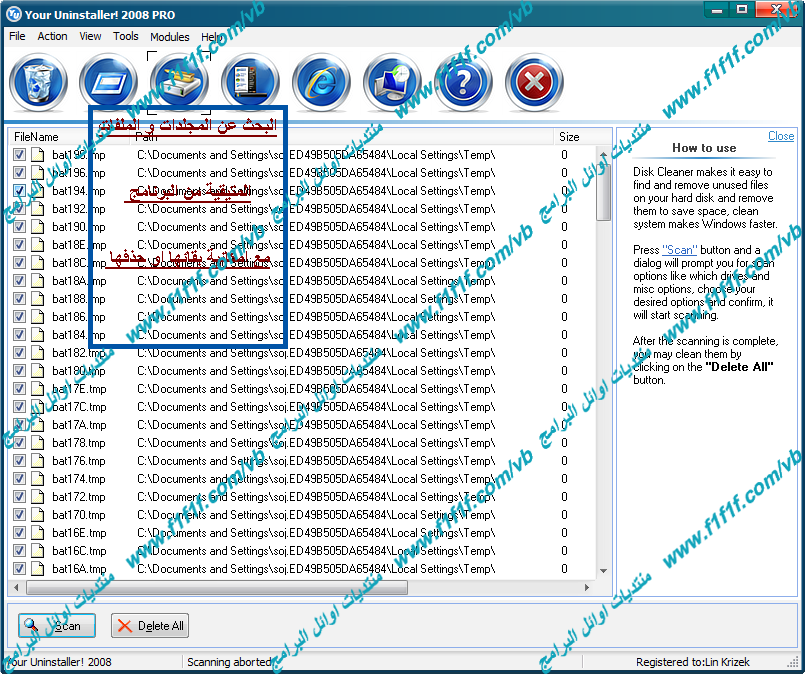Close the How to use panel link
Screen dimensions: 805x674
pyautogui.click(x=781, y=136)
